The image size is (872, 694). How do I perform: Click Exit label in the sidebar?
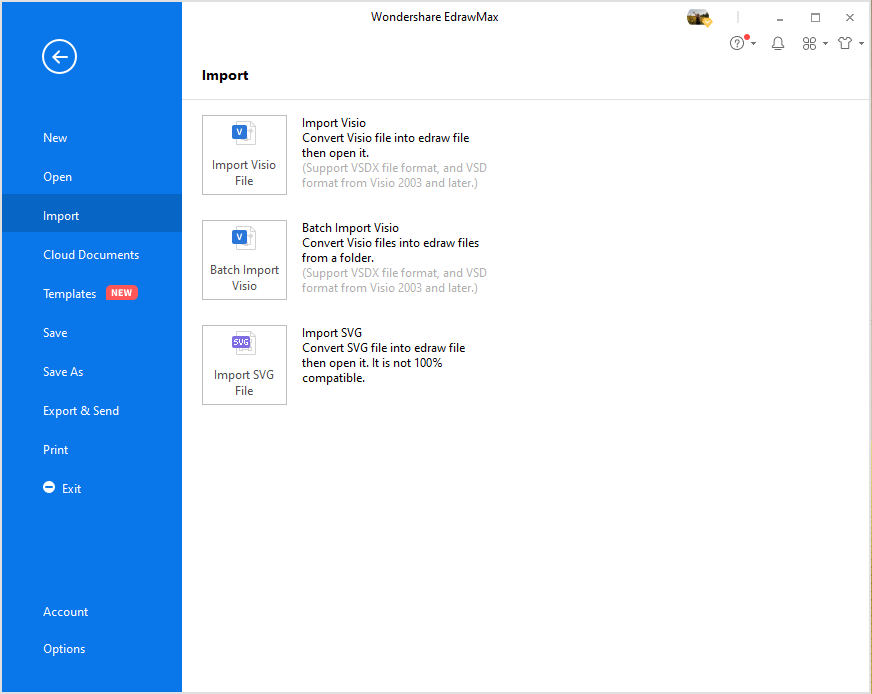pos(72,489)
